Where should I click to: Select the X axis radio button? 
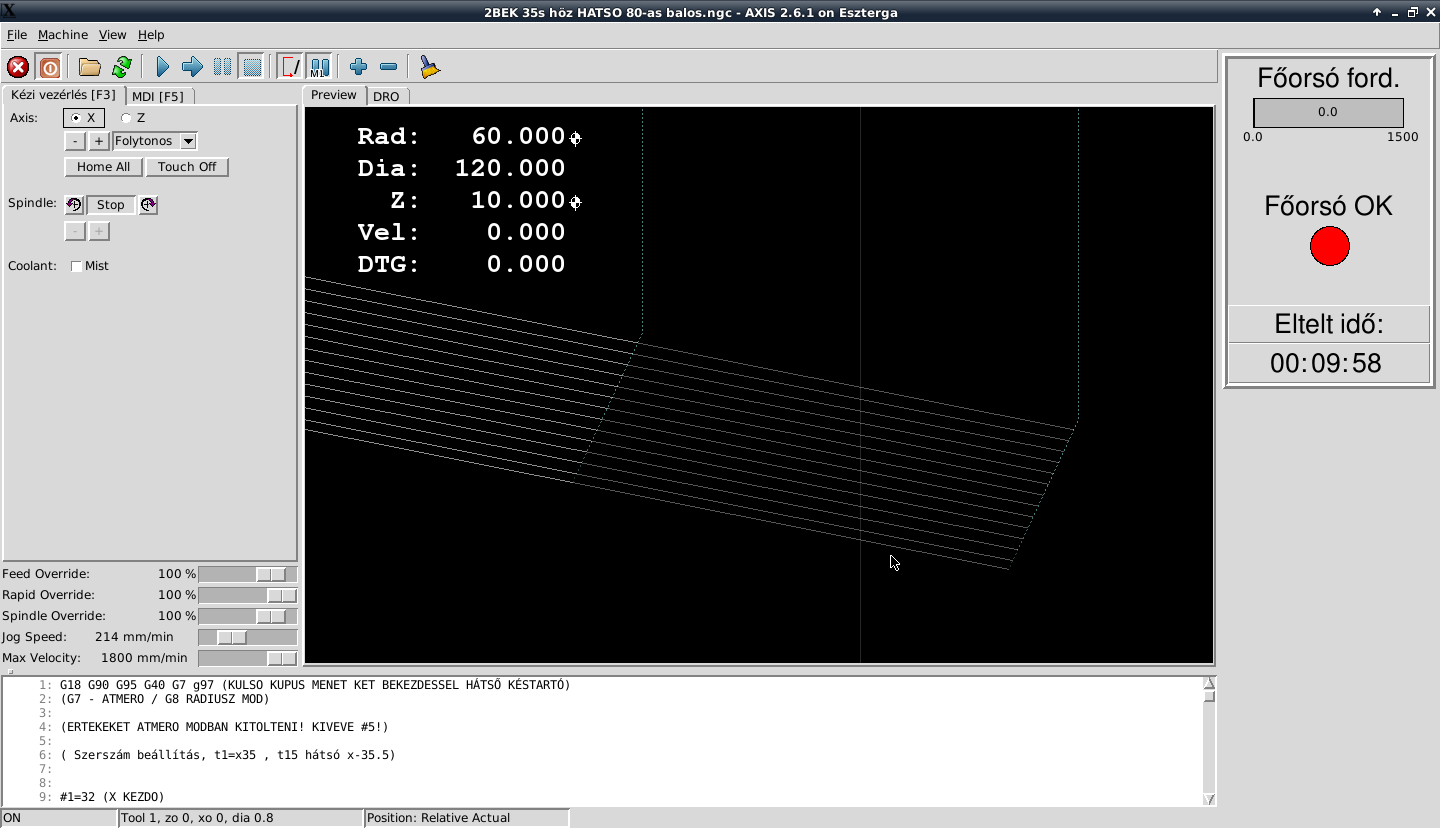click(x=75, y=118)
